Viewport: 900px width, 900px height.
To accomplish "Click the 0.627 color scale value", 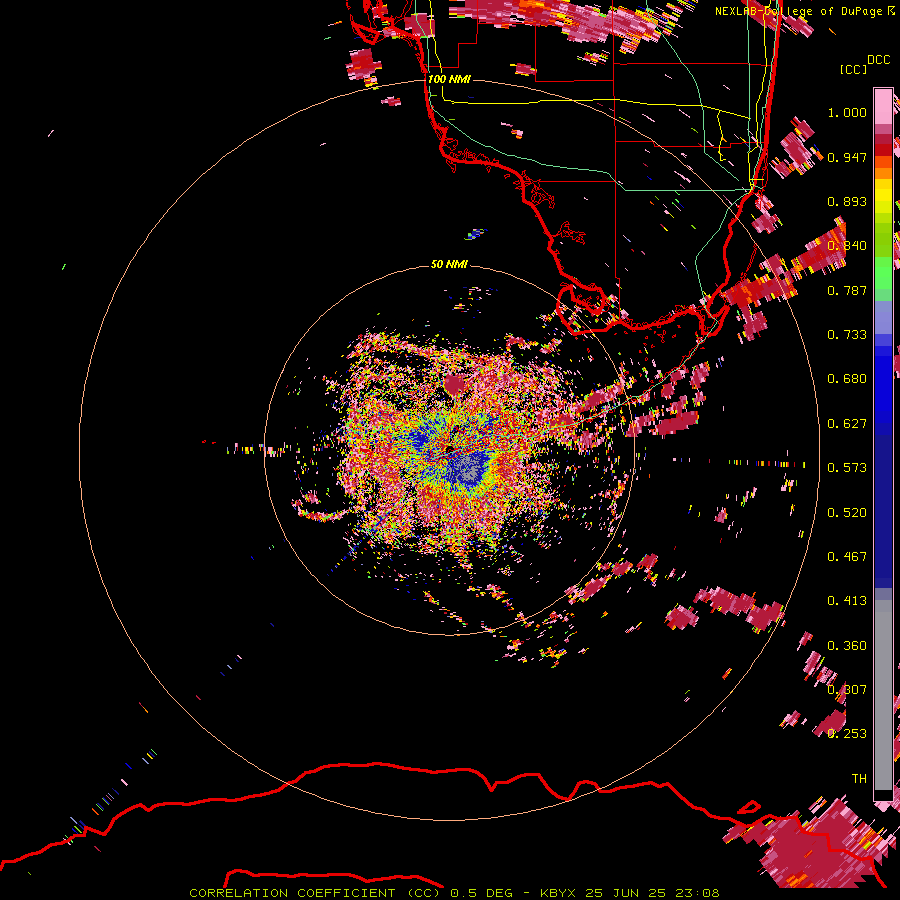I will click(847, 424).
